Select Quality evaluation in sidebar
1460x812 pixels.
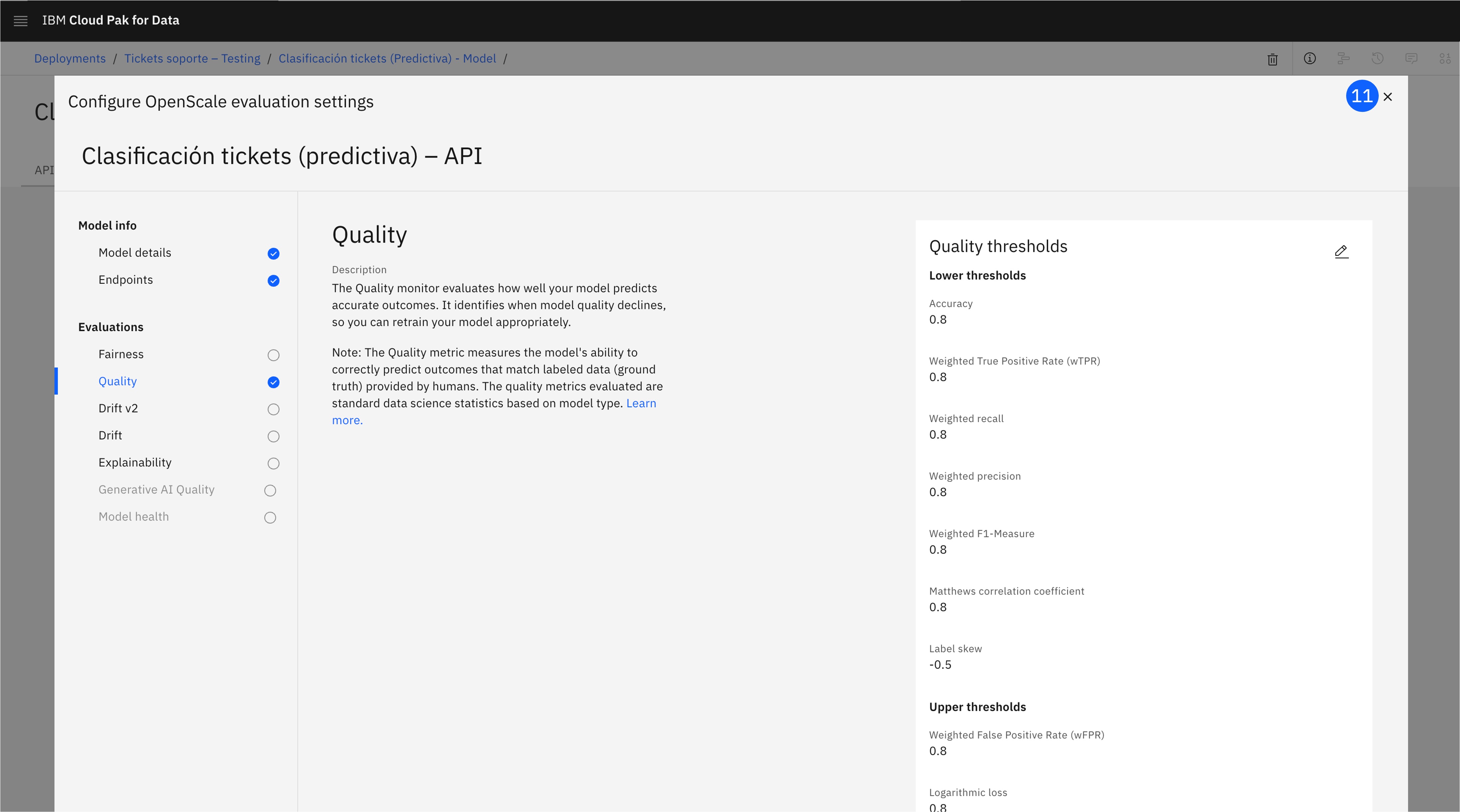point(117,381)
